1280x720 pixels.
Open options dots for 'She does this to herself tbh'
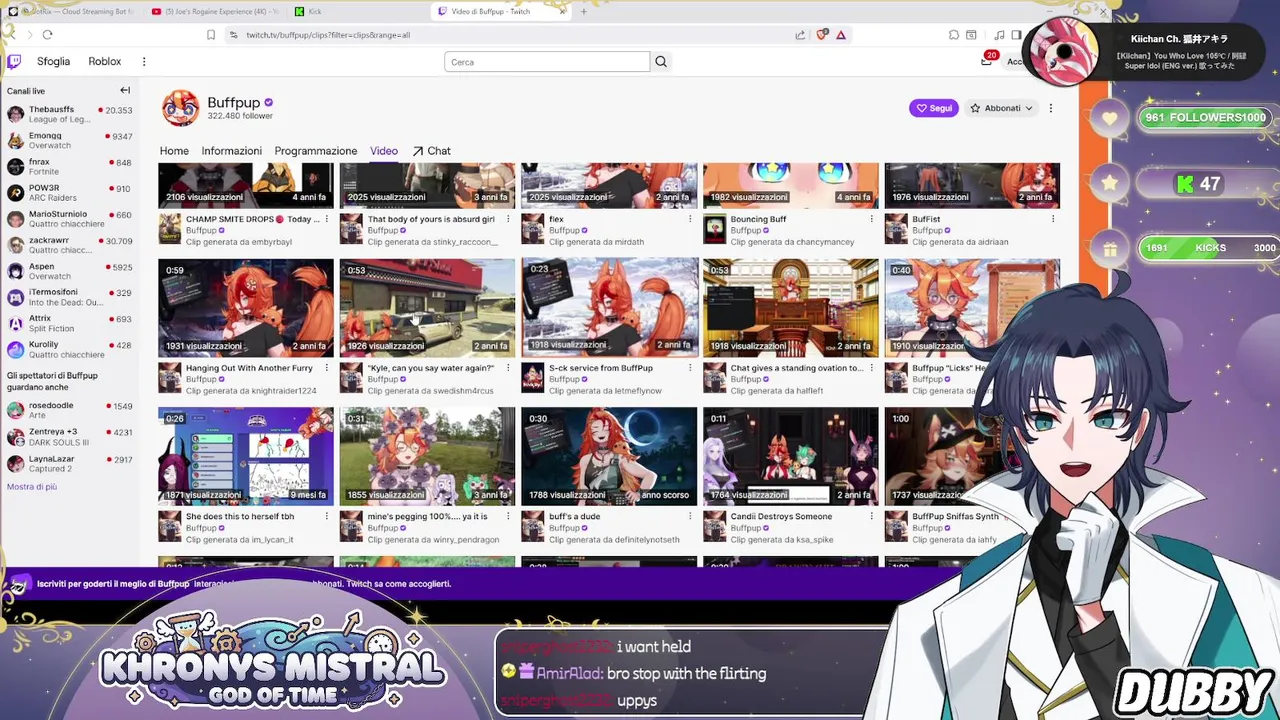(326, 517)
